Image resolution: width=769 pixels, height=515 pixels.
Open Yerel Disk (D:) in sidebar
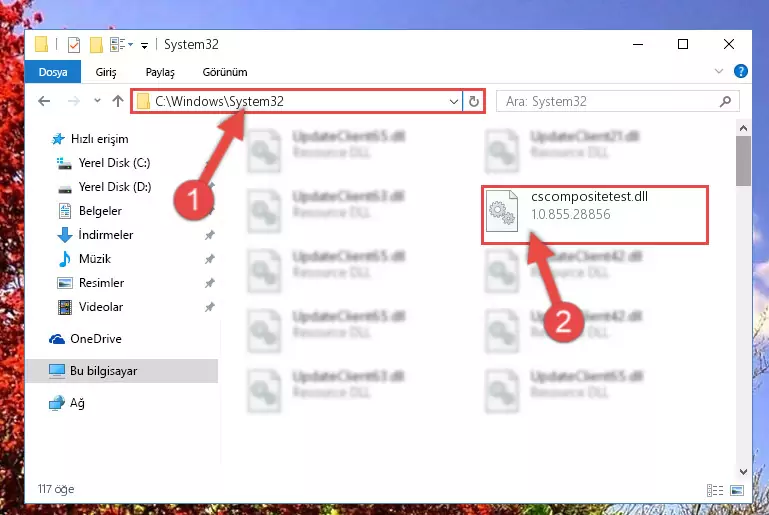click(115, 187)
